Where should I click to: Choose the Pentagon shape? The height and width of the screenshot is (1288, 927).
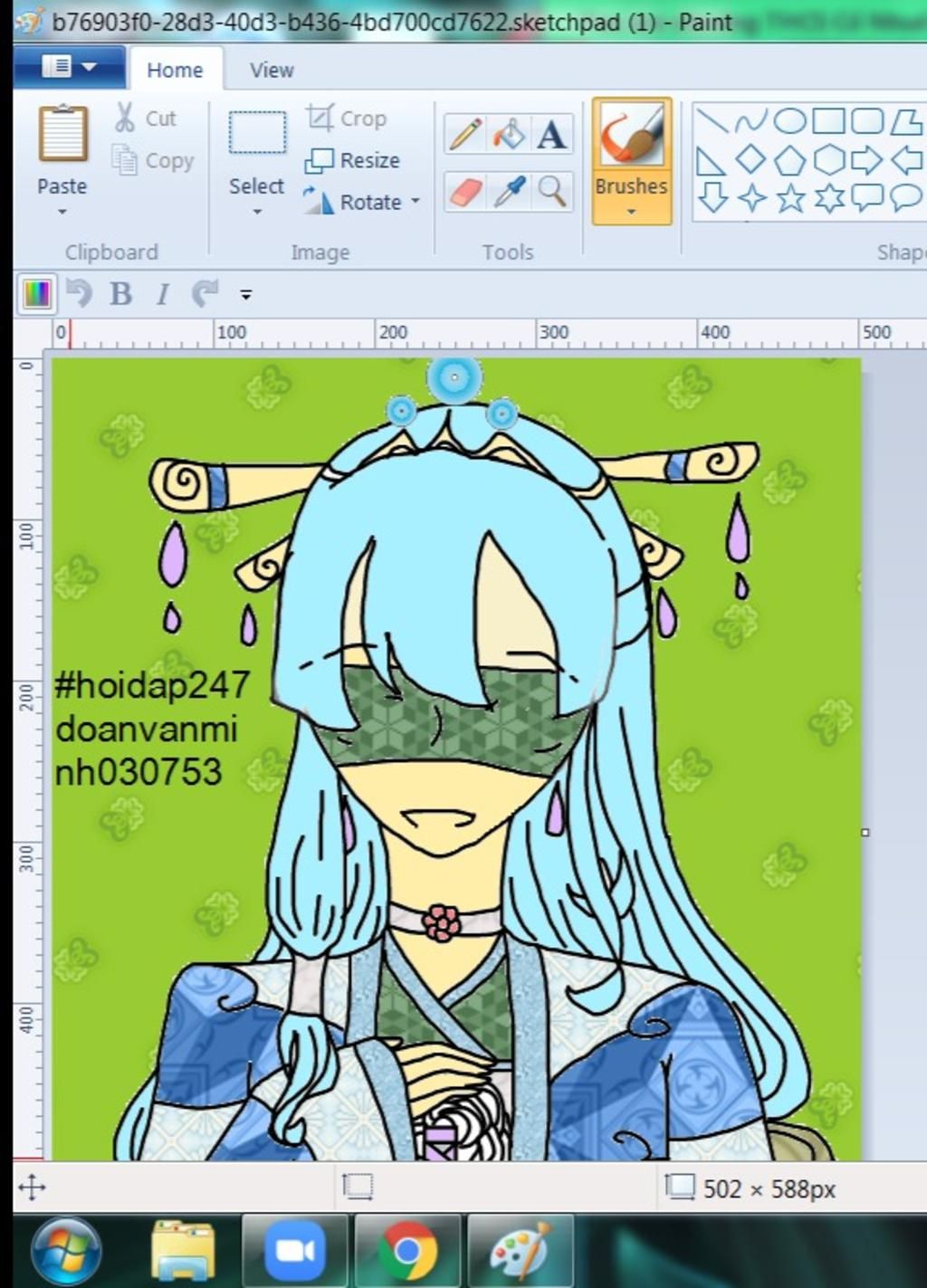(789, 160)
